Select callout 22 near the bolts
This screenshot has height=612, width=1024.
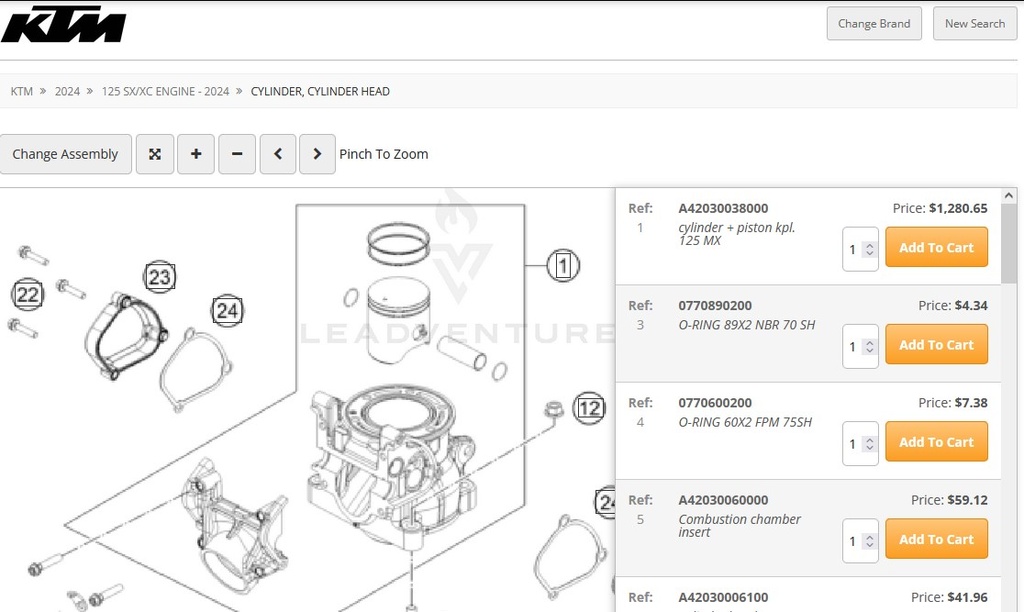(x=28, y=295)
